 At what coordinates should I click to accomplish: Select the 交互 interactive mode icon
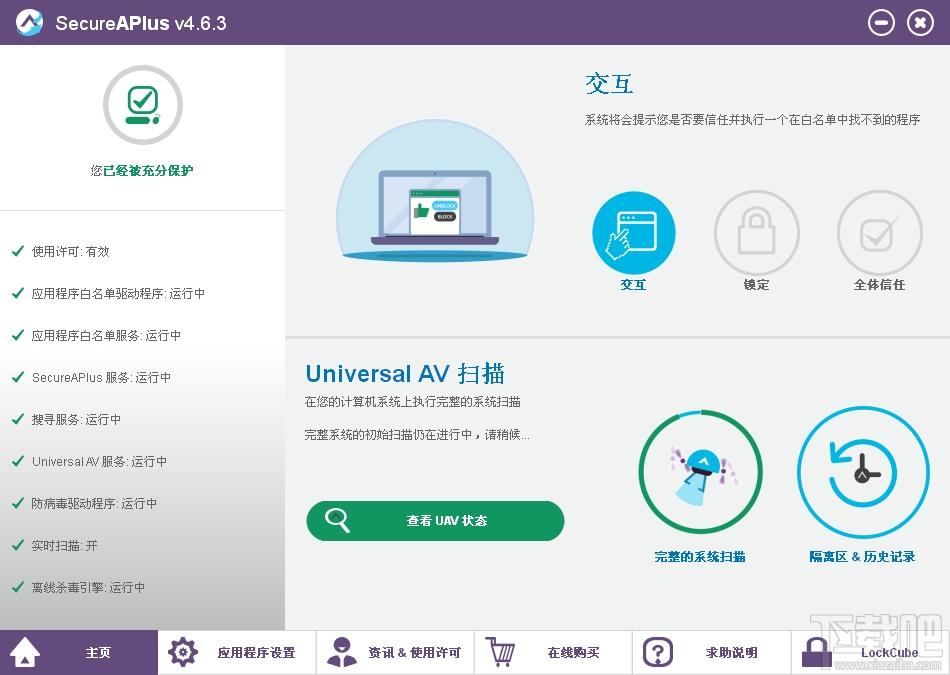coord(633,233)
